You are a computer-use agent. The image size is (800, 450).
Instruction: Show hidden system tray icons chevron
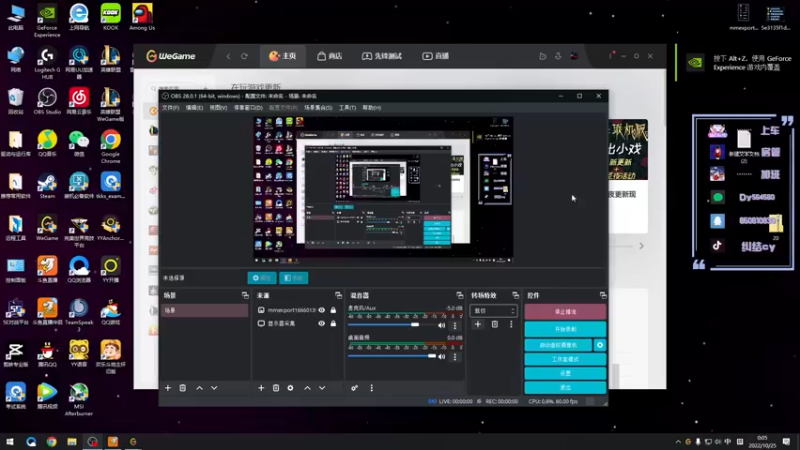point(678,442)
